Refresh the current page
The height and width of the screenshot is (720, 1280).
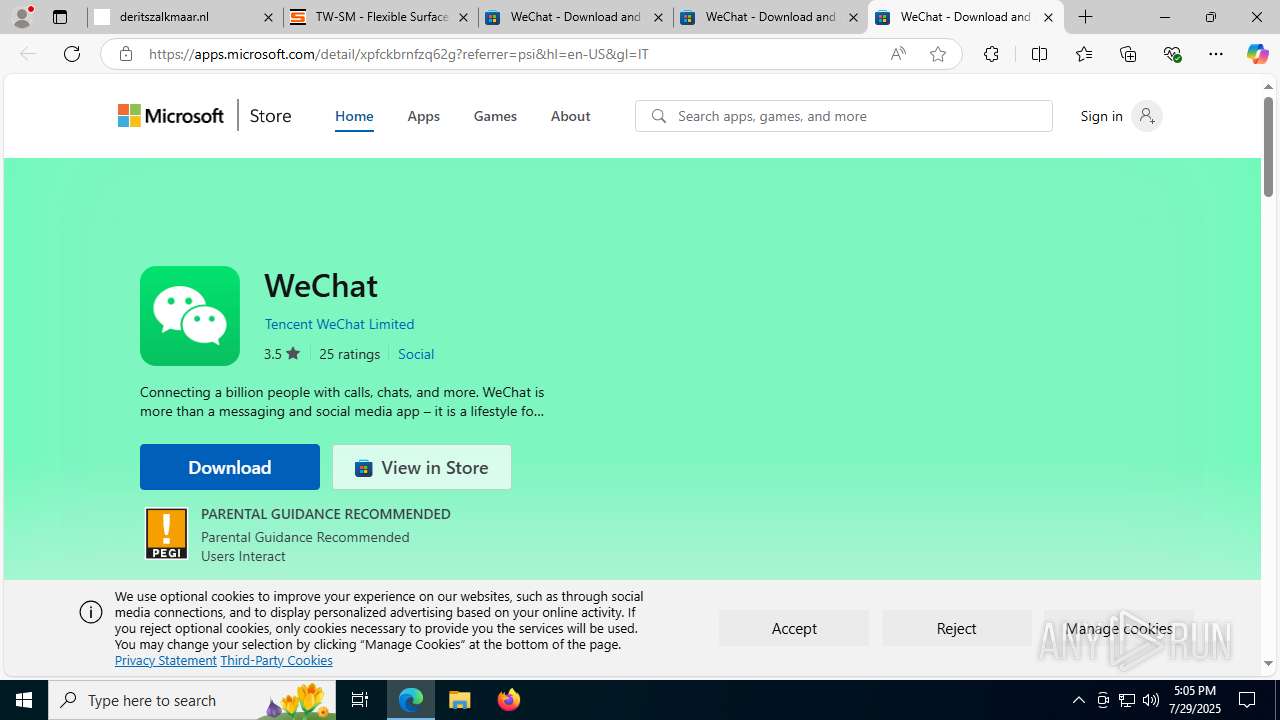coord(72,54)
